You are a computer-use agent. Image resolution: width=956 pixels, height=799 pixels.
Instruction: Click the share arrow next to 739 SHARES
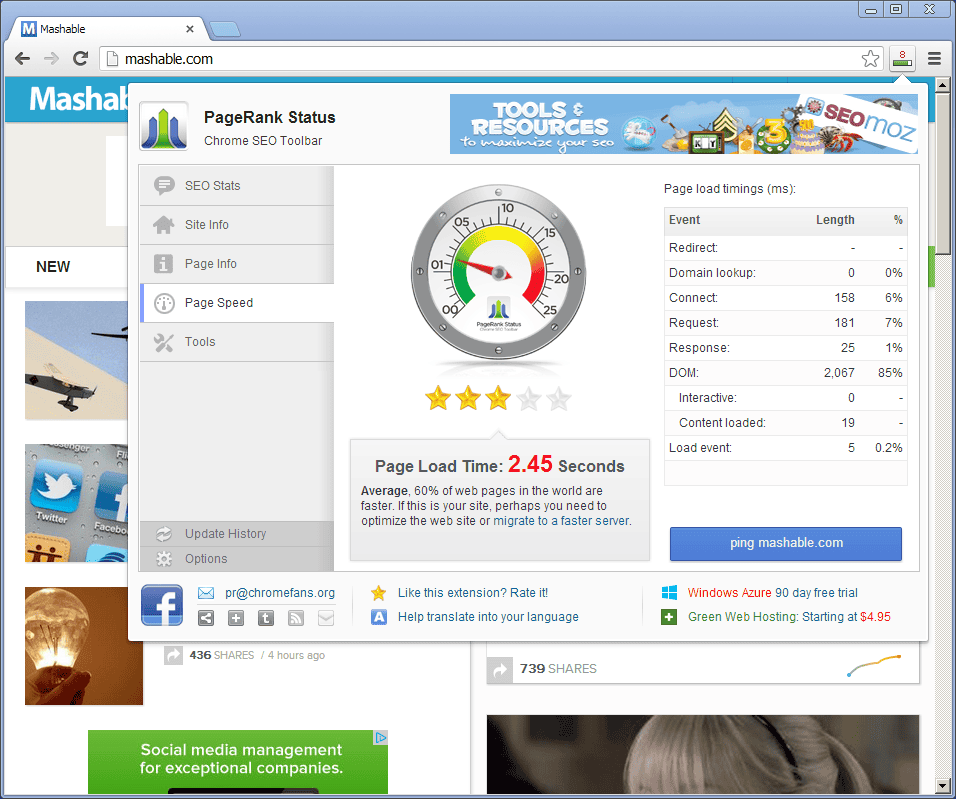click(x=500, y=670)
